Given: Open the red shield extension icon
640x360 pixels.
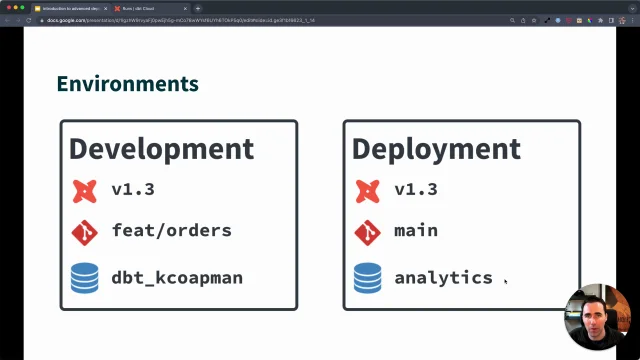Looking at the screenshot, I should (x=569, y=20).
